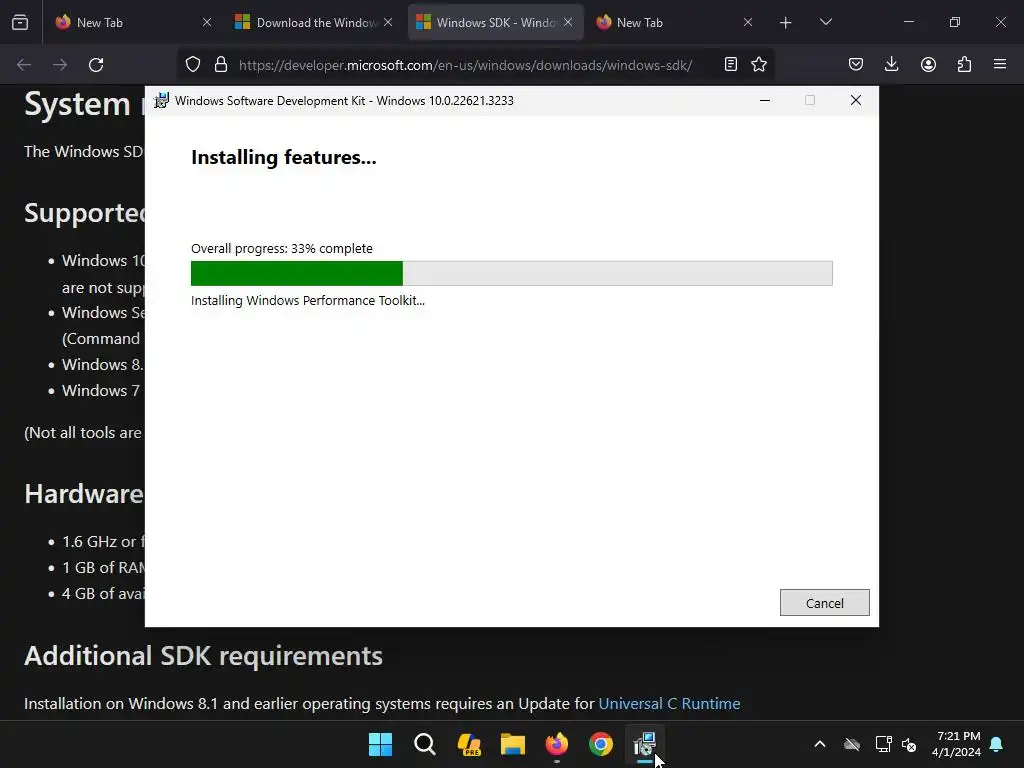Open Firefox from the taskbar

click(556, 744)
